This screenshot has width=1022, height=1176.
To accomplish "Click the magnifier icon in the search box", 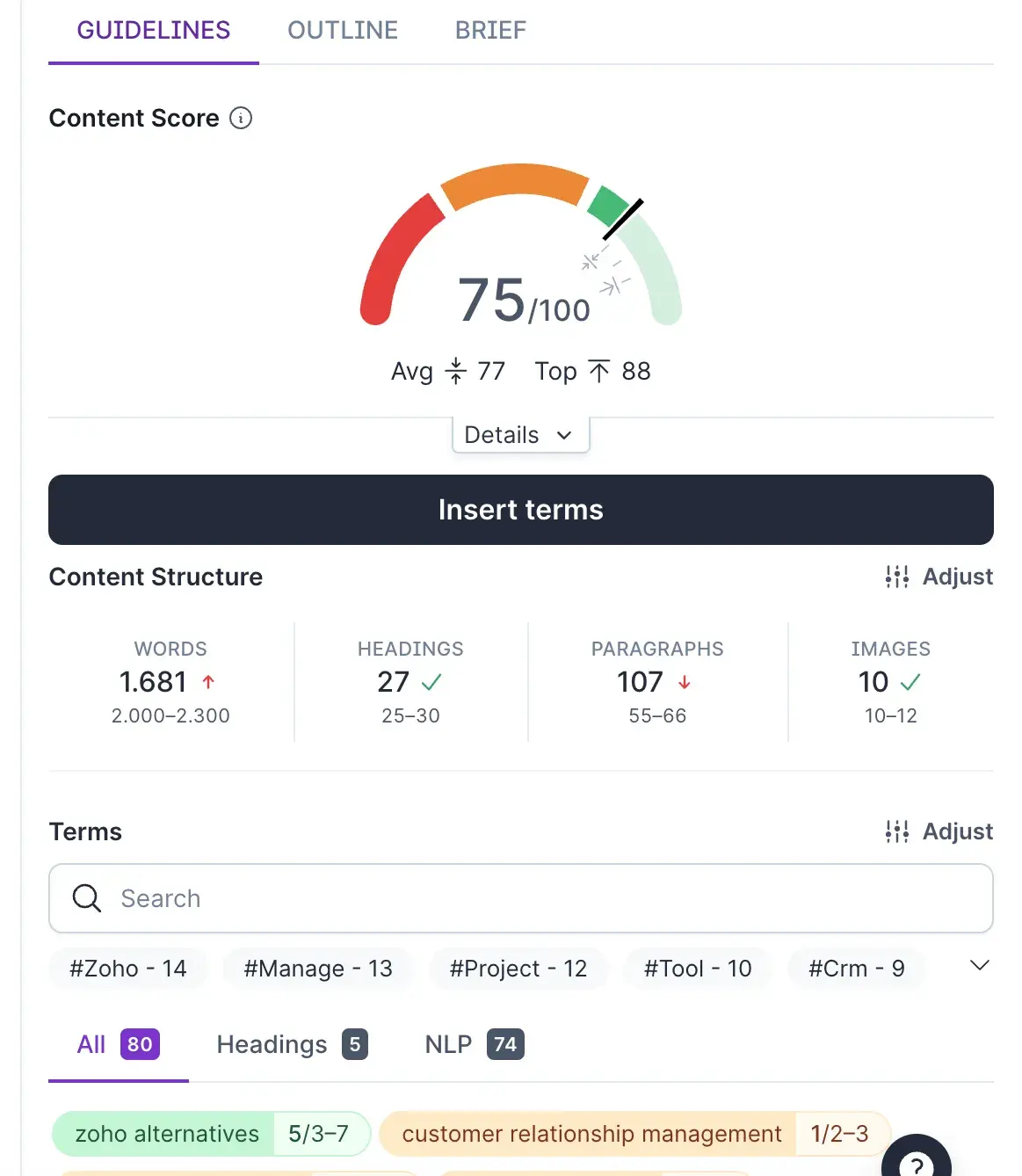I will (87, 898).
